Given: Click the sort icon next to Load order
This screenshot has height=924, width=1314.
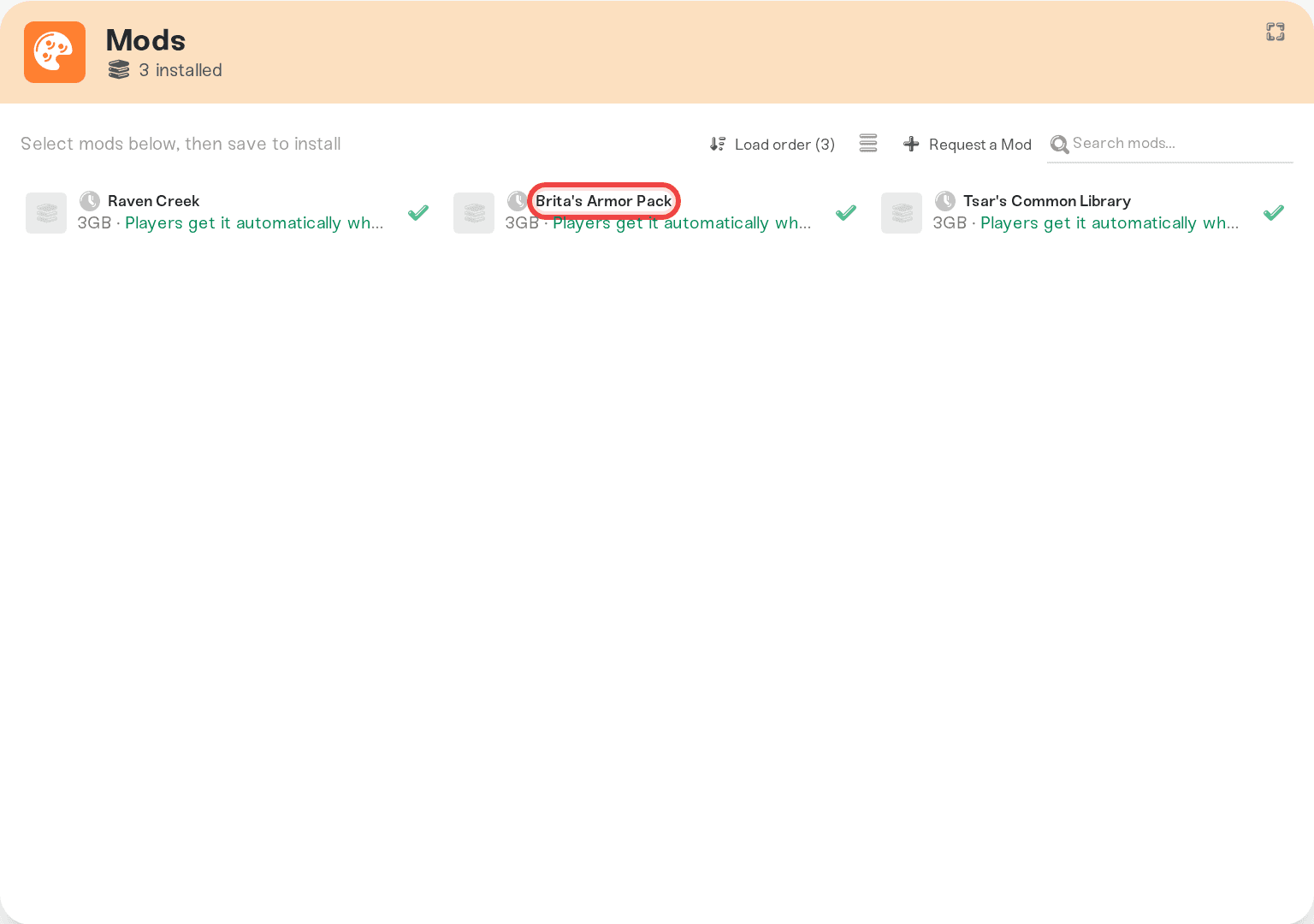Looking at the screenshot, I should (x=718, y=144).
